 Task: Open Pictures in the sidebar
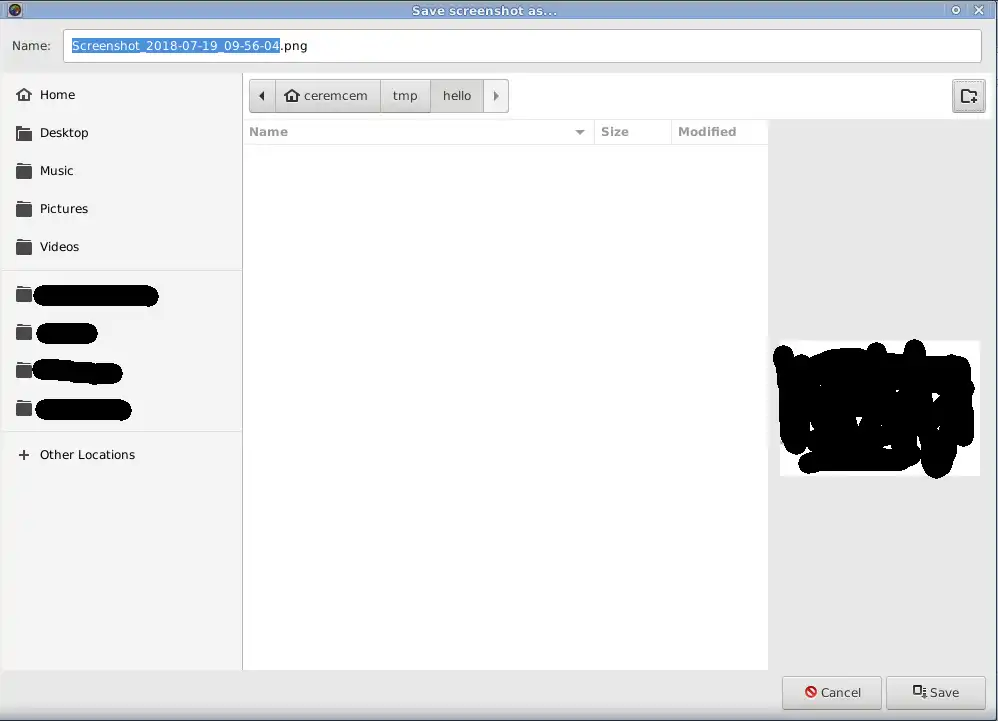[121, 209]
